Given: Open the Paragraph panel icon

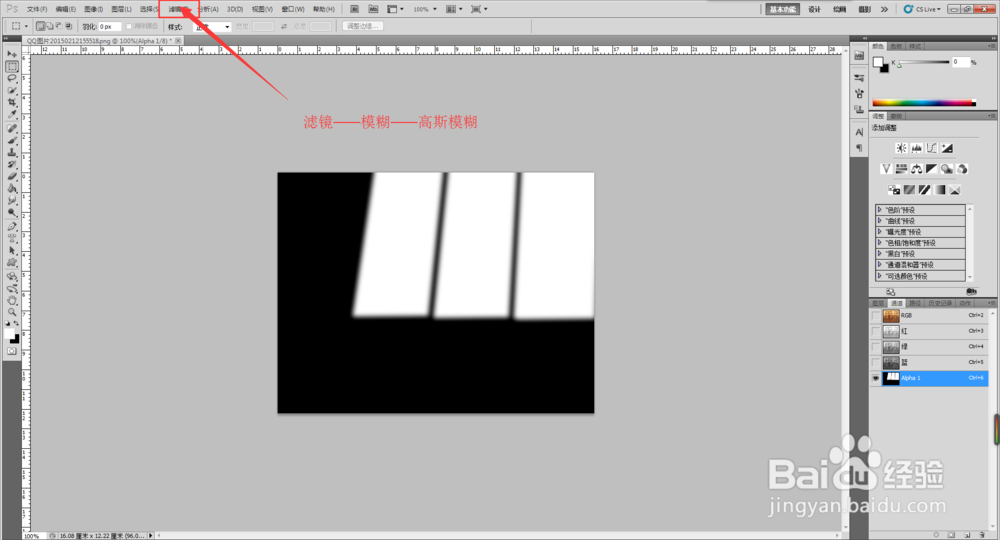Looking at the screenshot, I should (x=859, y=148).
